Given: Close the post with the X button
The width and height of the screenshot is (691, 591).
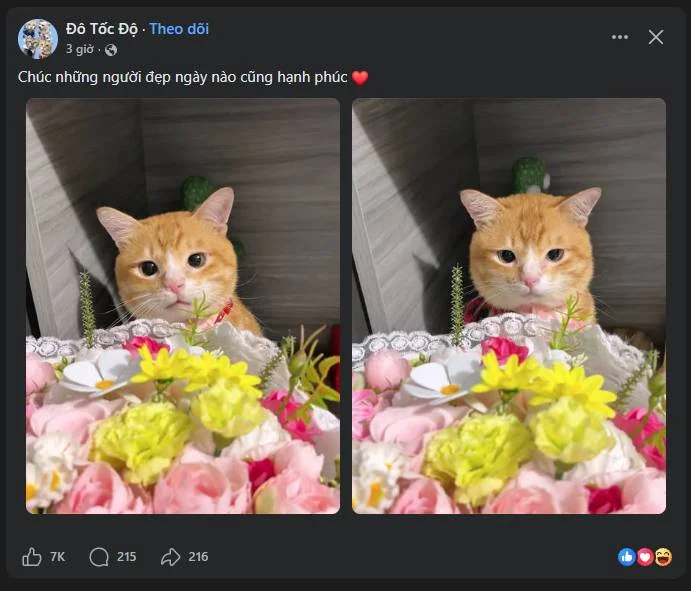Looking at the screenshot, I should (x=656, y=37).
